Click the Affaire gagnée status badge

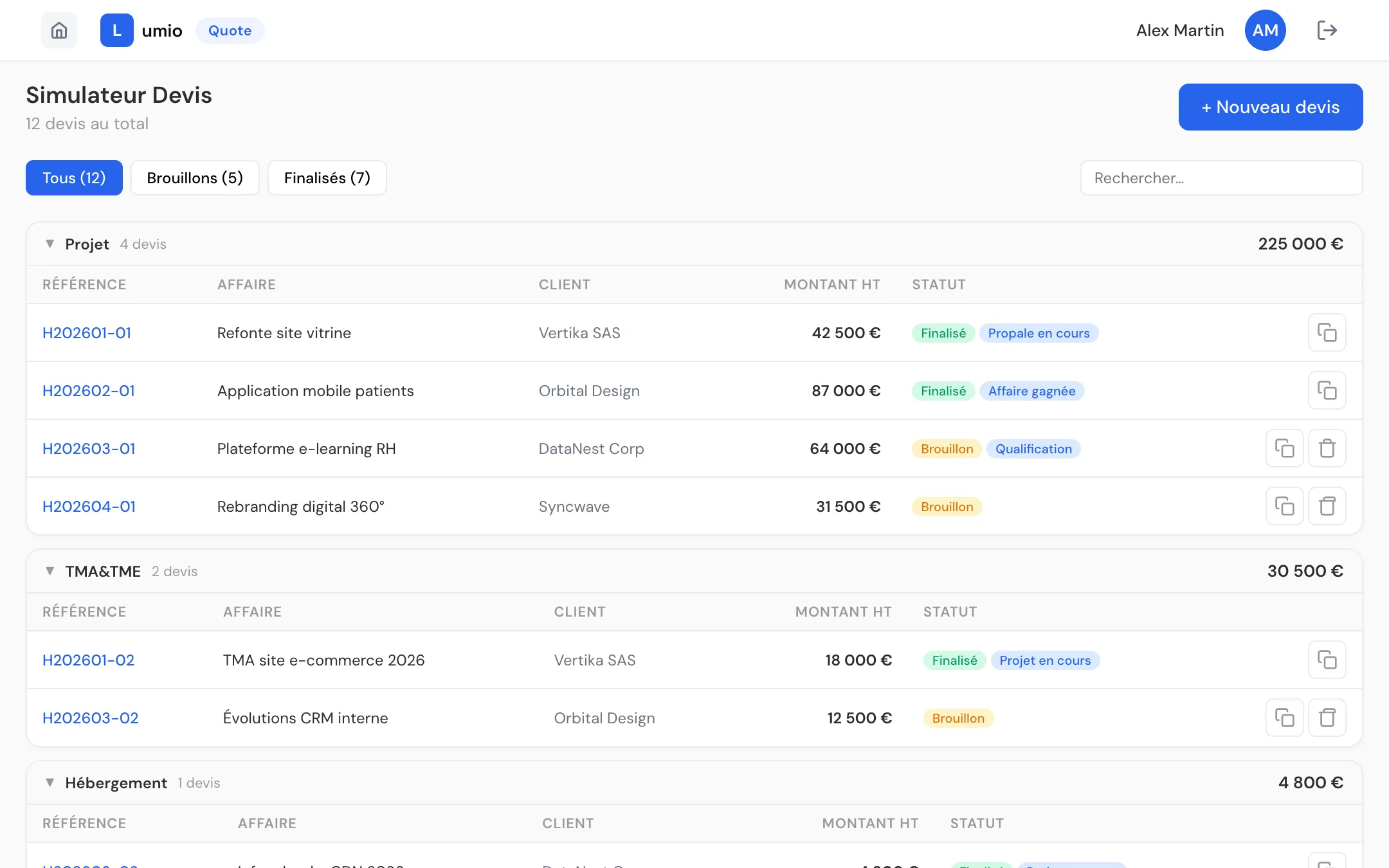click(x=1031, y=391)
